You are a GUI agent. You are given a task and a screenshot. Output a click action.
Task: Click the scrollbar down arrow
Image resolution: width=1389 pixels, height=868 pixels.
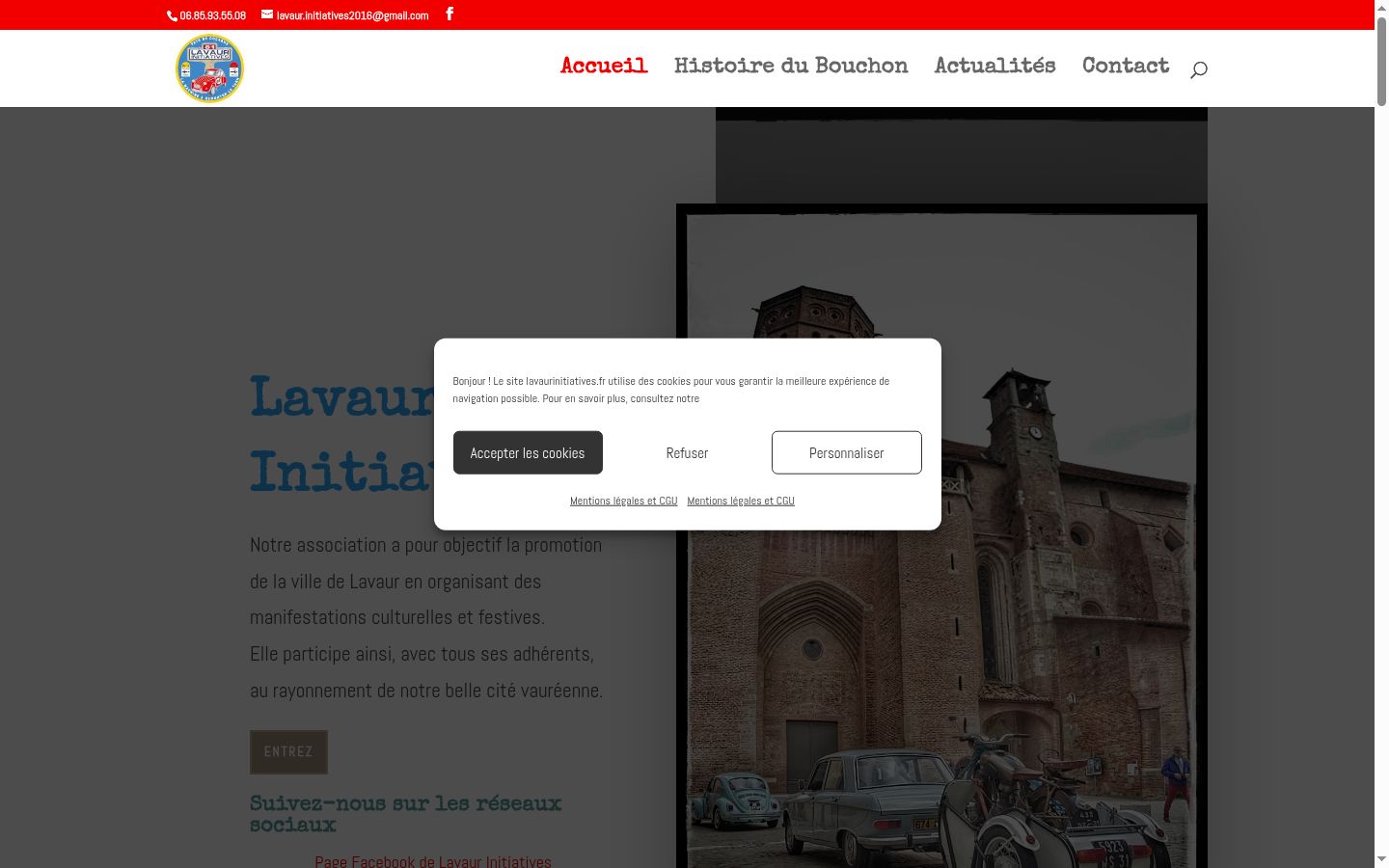1381,859
